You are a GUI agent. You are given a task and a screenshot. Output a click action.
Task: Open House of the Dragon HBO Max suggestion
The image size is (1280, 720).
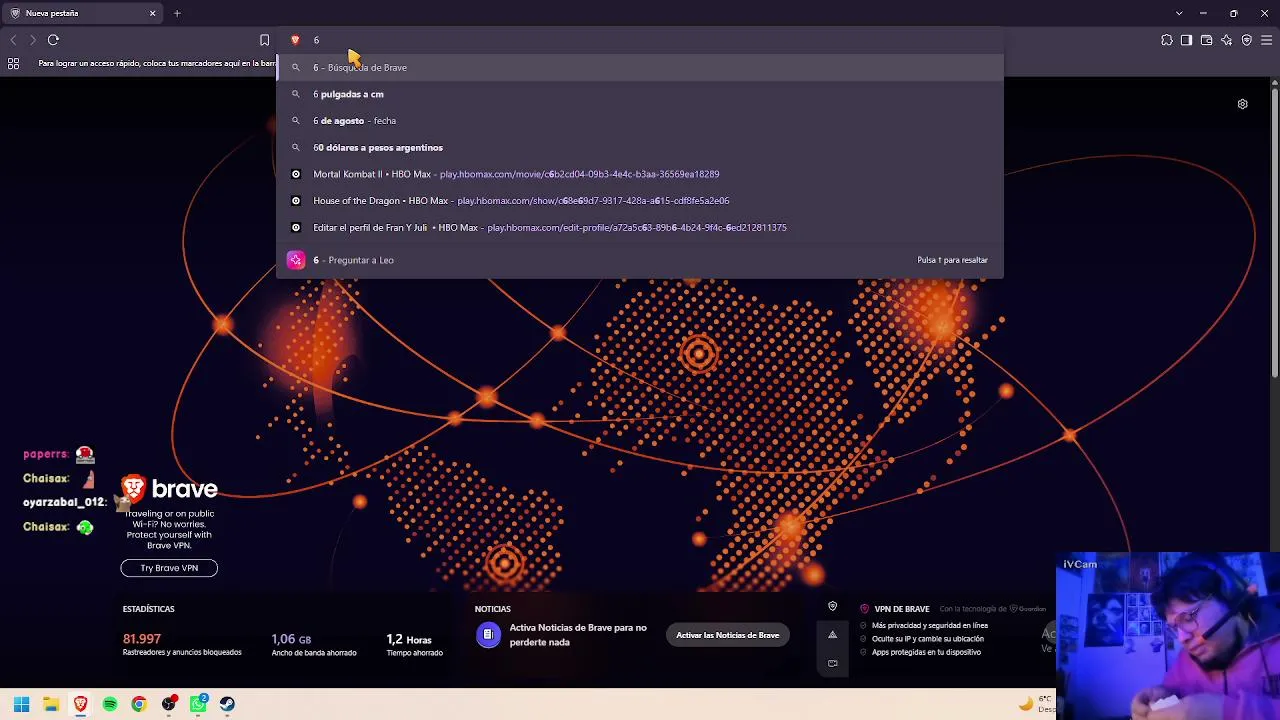[x=640, y=201]
